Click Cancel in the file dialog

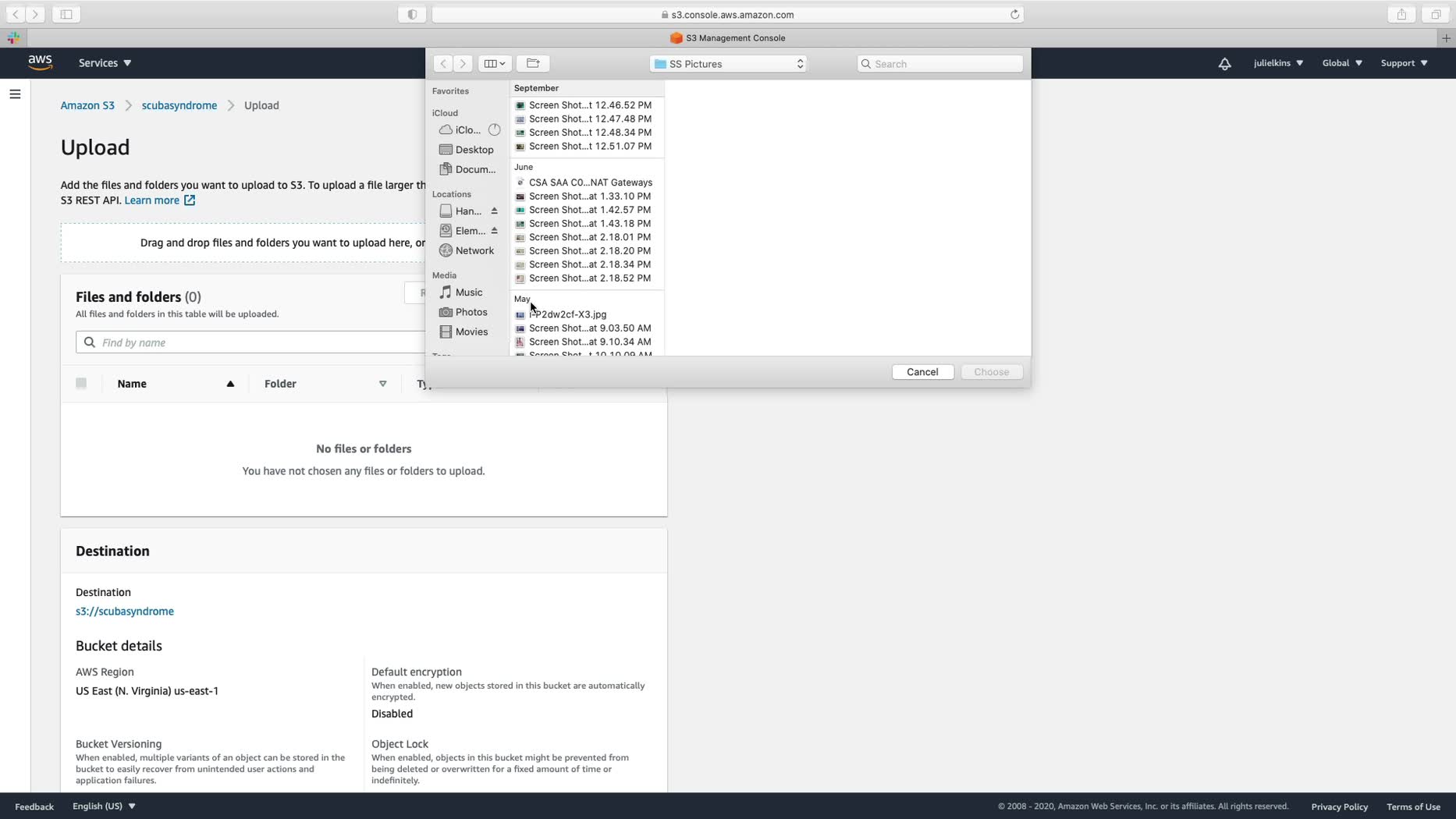[922, 372]
